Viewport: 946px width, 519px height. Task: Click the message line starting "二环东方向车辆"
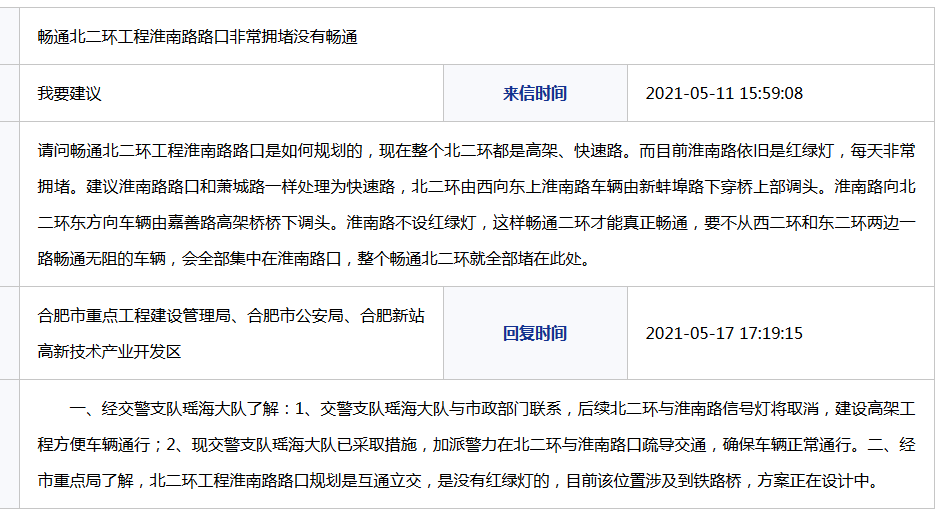point(476,223)
